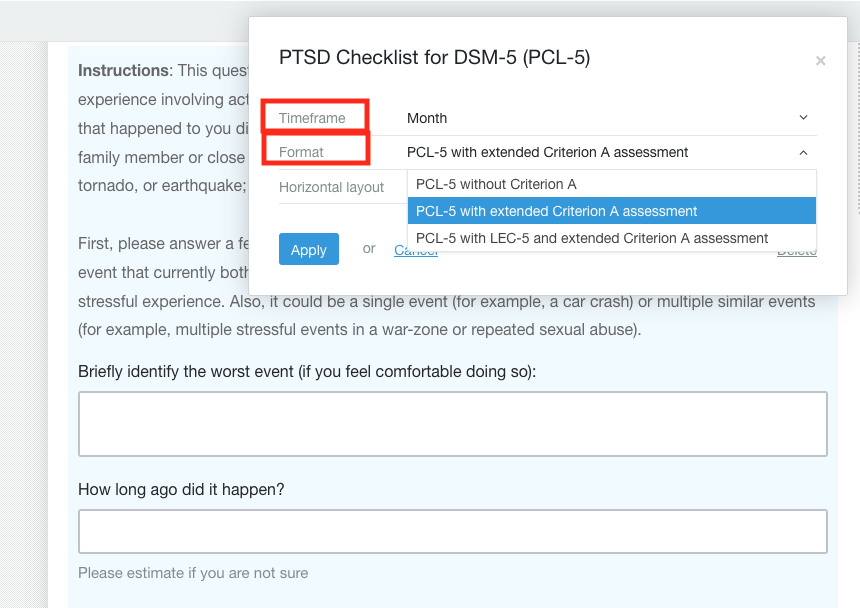Click the Cancel link
Screen dimensions: 860x608
pos(417,249)
